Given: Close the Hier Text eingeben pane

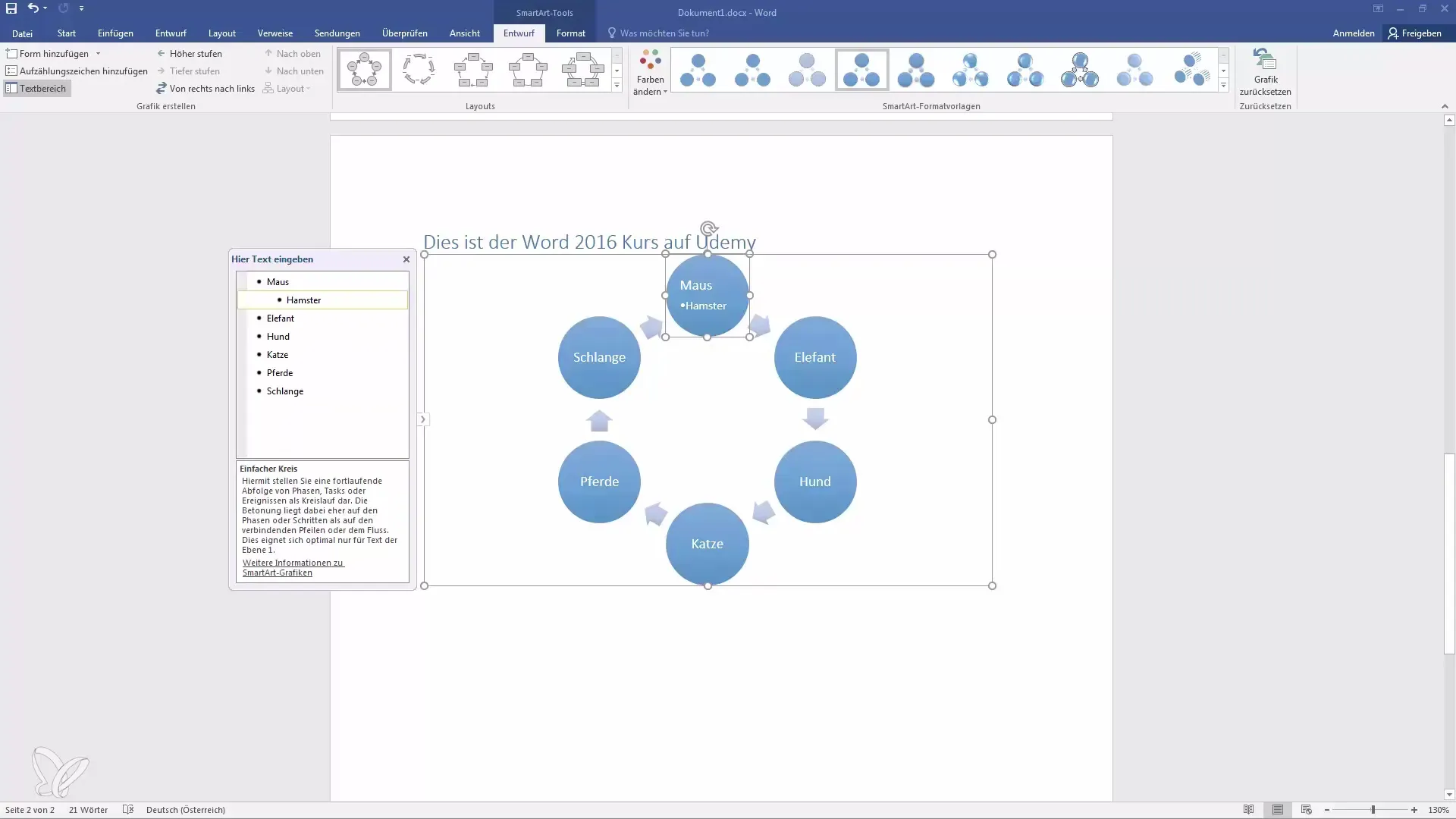Looking at the screenshot, I should (x=406, y=259).
